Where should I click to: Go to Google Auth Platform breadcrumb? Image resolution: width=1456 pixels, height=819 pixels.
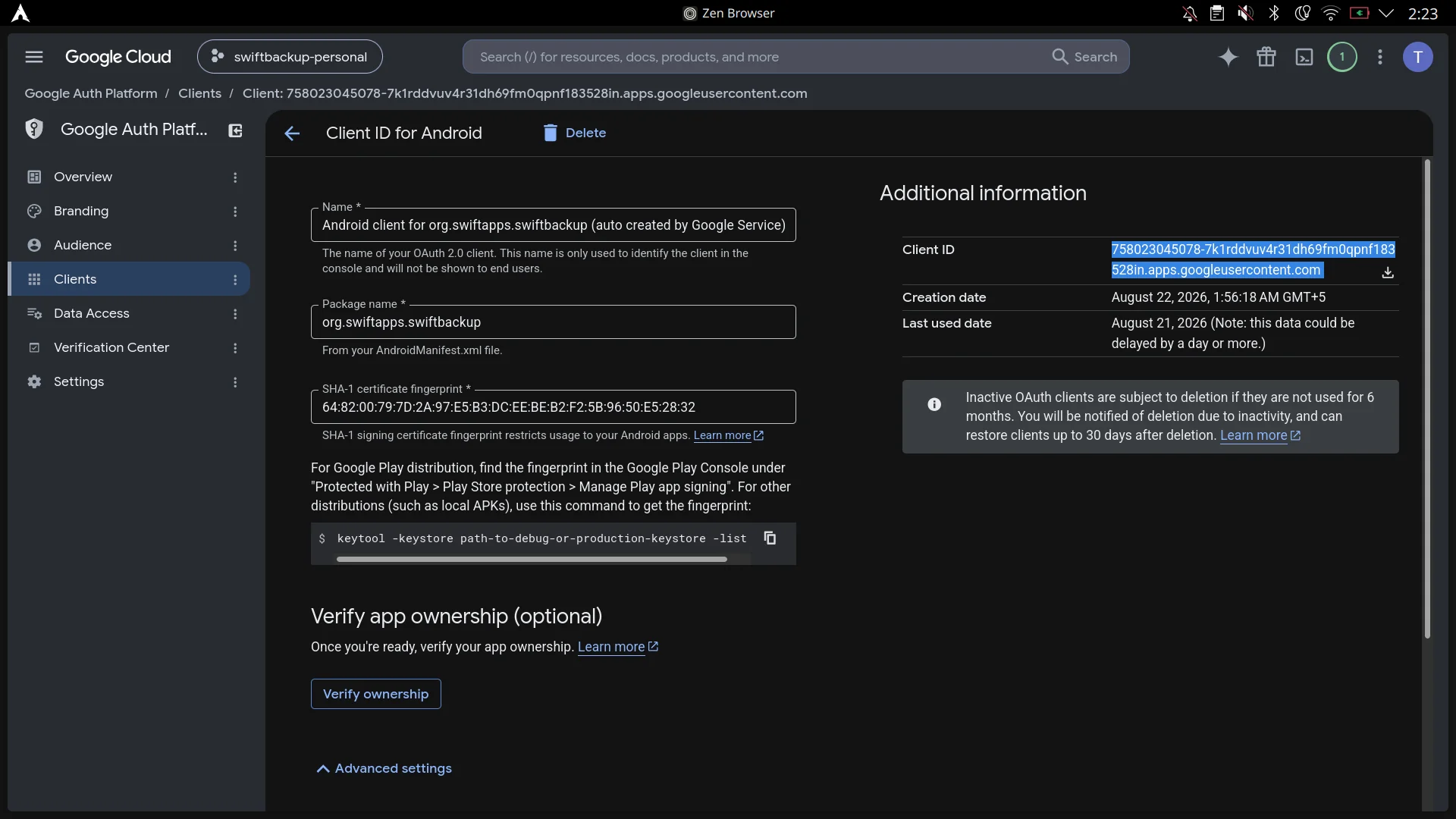pyautogui.click(x=91, y=93)
